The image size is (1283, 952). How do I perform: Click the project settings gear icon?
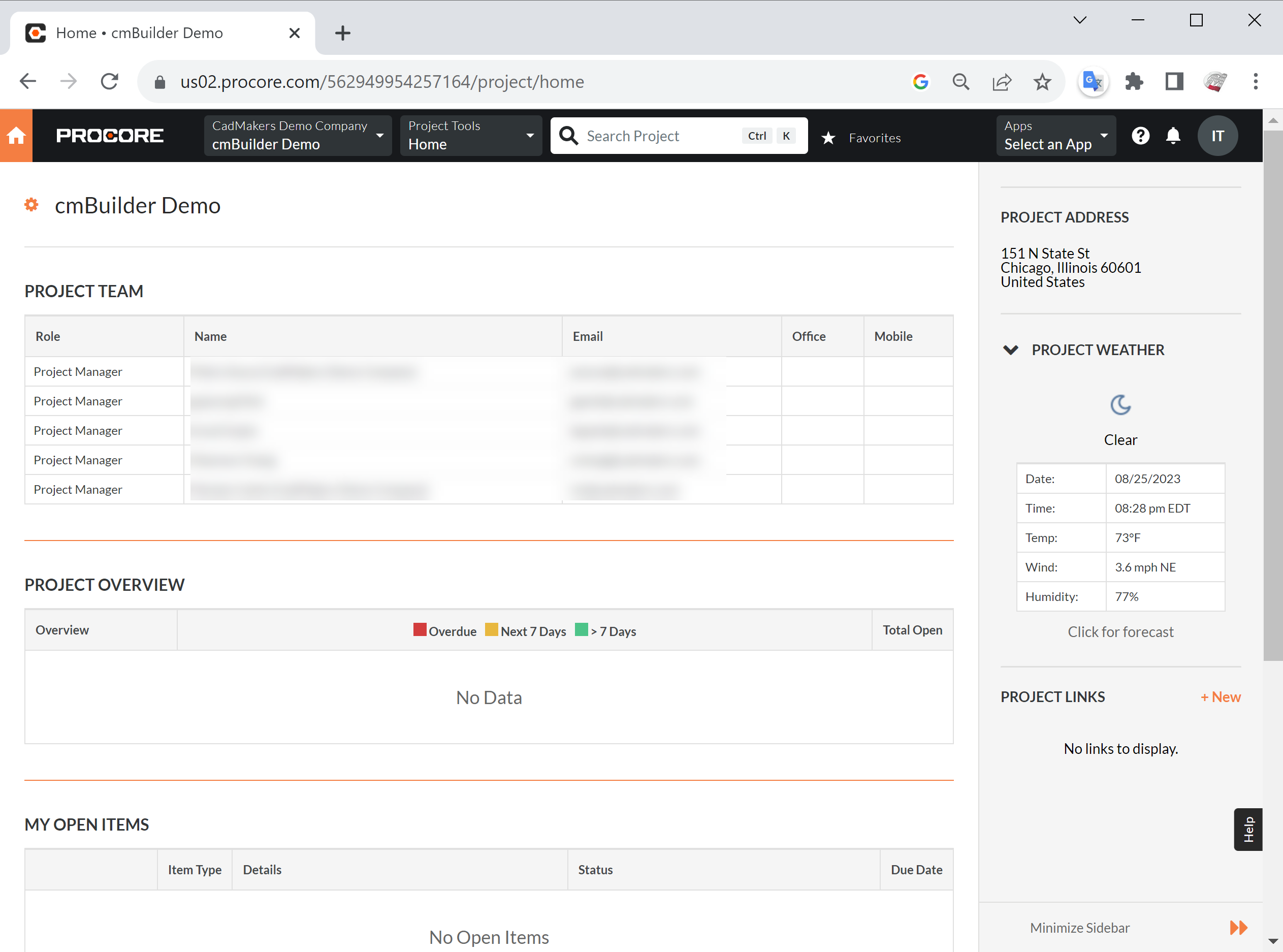click(x=30, y=205)
